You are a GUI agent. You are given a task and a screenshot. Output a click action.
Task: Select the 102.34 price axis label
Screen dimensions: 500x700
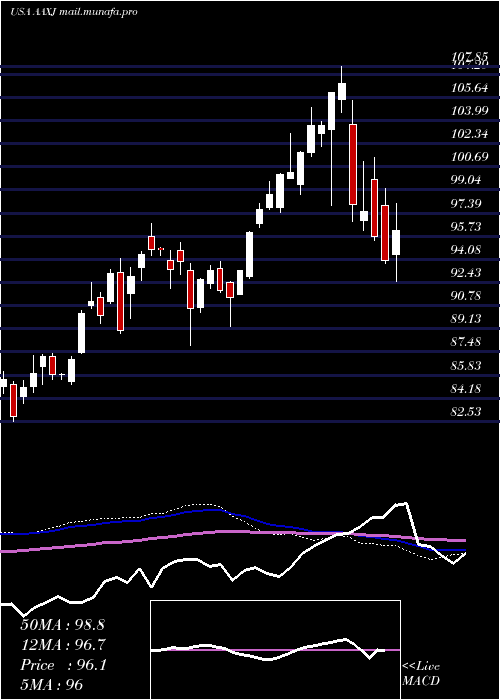coord(469,134)
